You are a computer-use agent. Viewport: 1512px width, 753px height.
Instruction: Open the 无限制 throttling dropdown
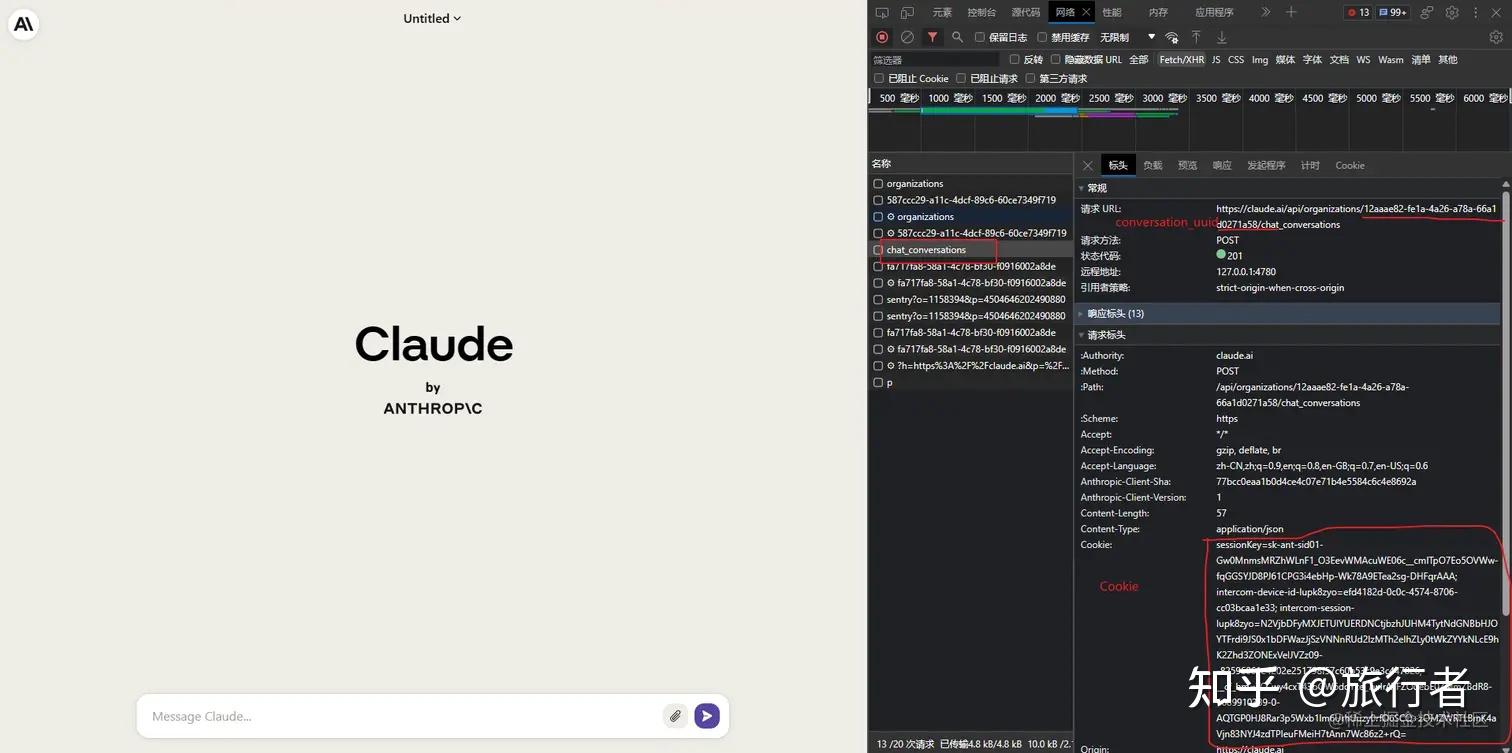[x=1127, y=37]
